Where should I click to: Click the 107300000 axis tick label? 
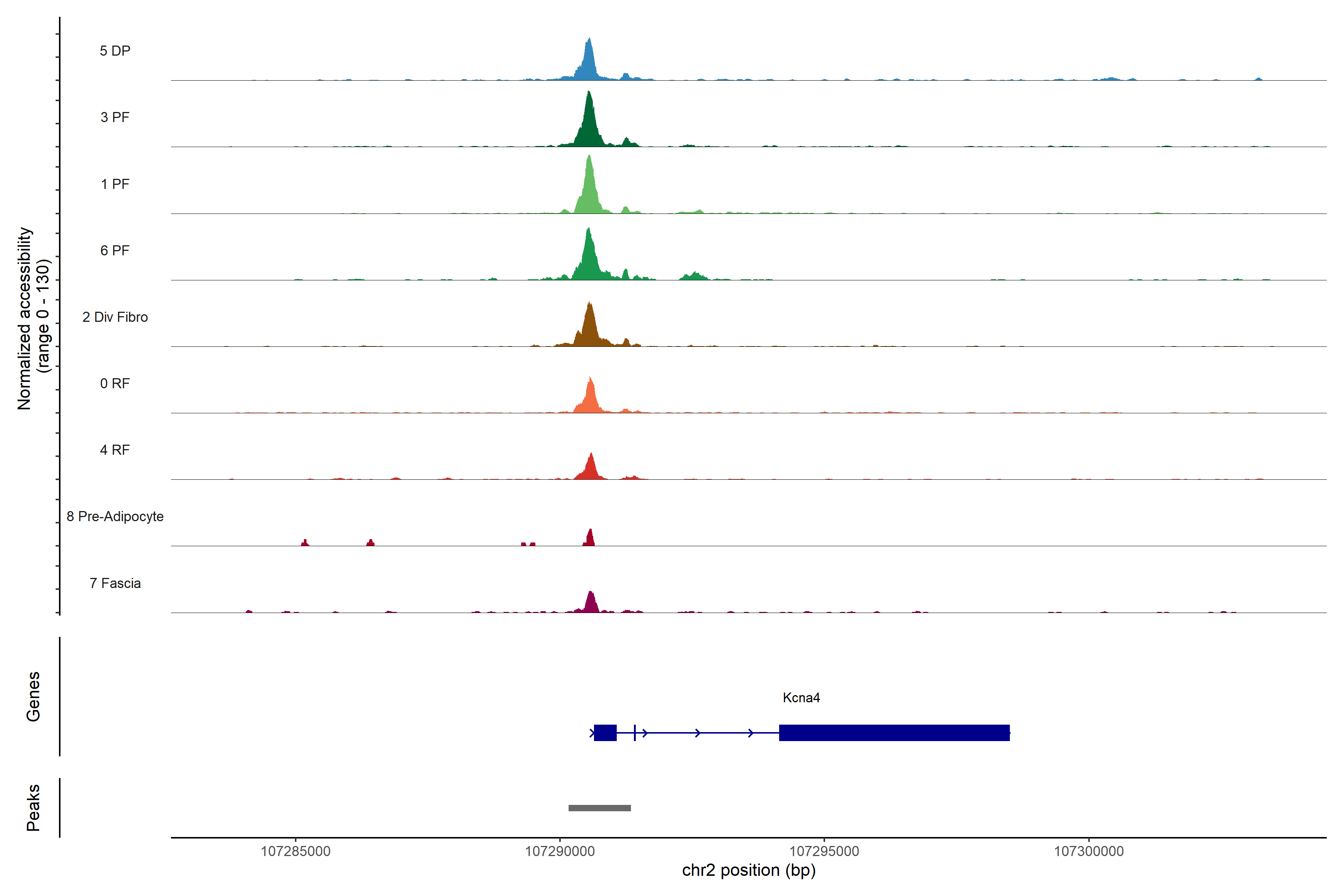[x=1089, y=852]
